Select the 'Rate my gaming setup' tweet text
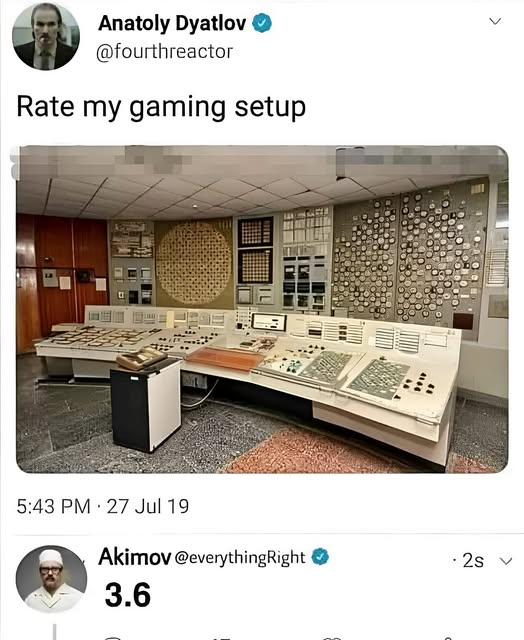This screenshot has height=640, width=524. [x=161, y=107]
